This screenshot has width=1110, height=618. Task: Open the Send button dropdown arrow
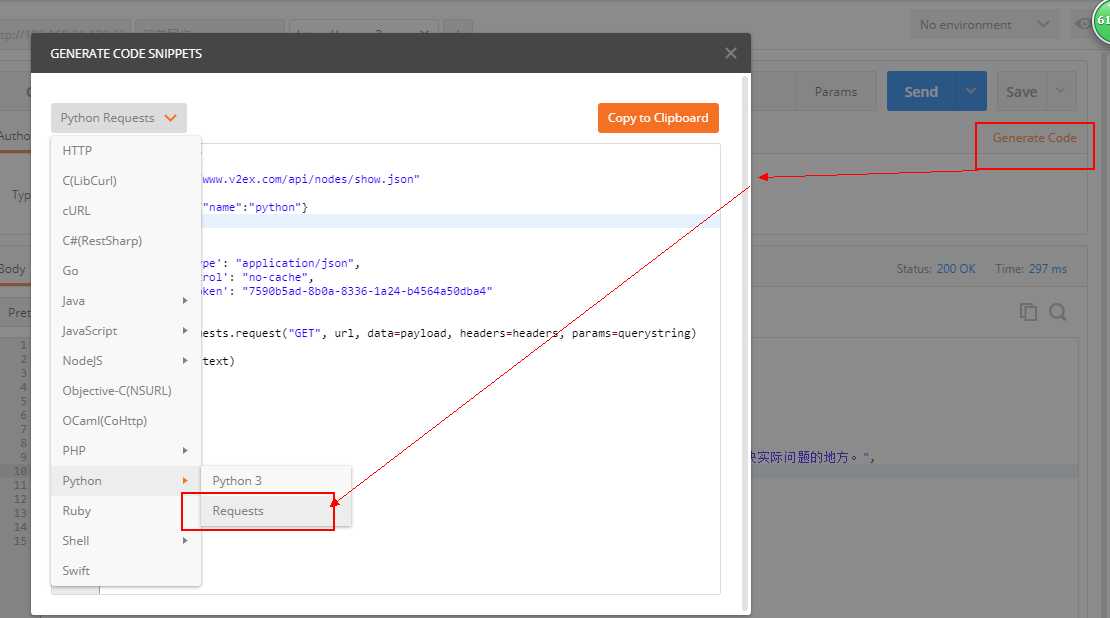click(971, 91)
